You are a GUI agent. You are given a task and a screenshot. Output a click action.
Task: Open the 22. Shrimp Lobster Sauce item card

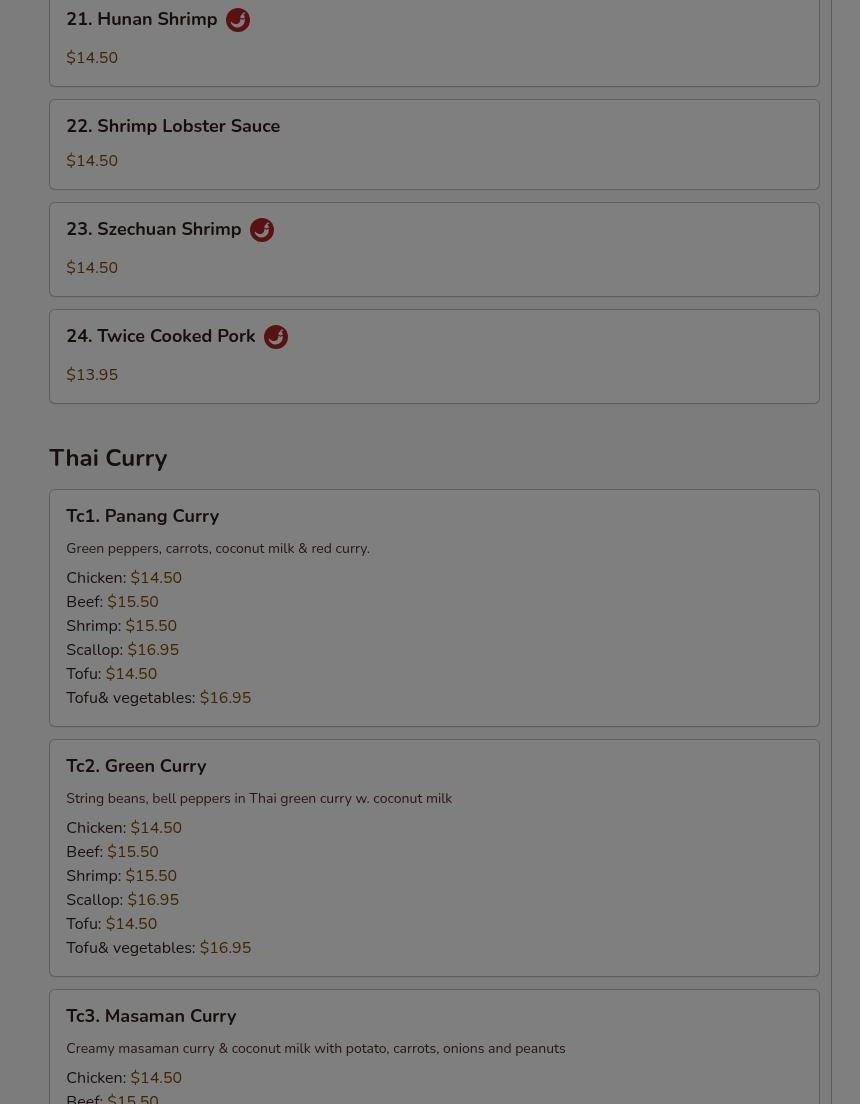434,144
